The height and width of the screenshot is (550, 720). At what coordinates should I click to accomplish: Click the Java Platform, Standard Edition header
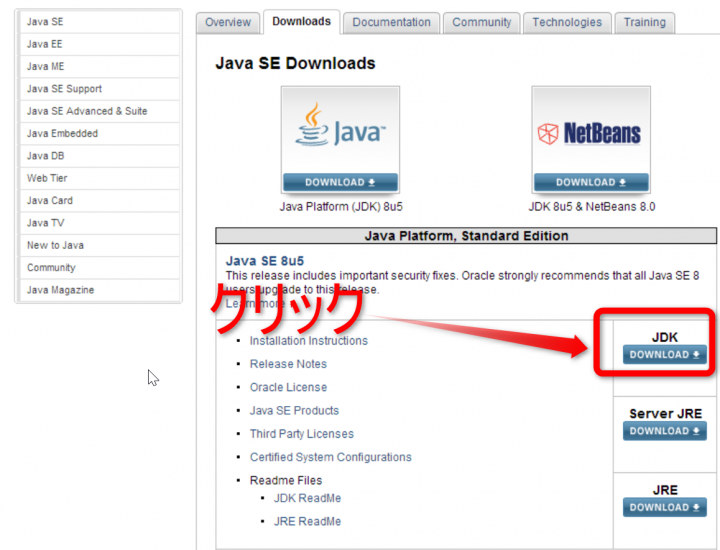click(x=466, y=236)
